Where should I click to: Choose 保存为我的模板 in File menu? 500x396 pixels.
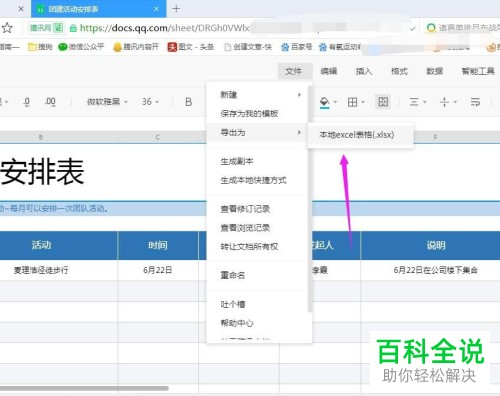click(x=257, y=114)
